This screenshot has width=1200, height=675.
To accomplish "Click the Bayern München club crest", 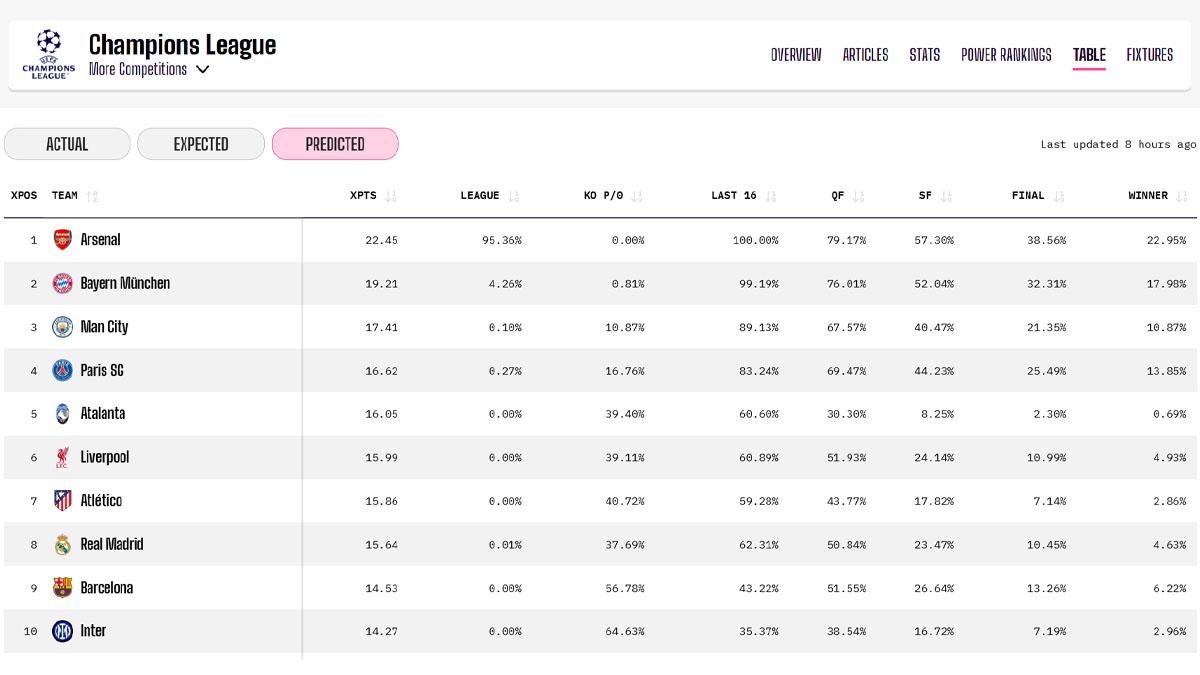I will (63, 283).
